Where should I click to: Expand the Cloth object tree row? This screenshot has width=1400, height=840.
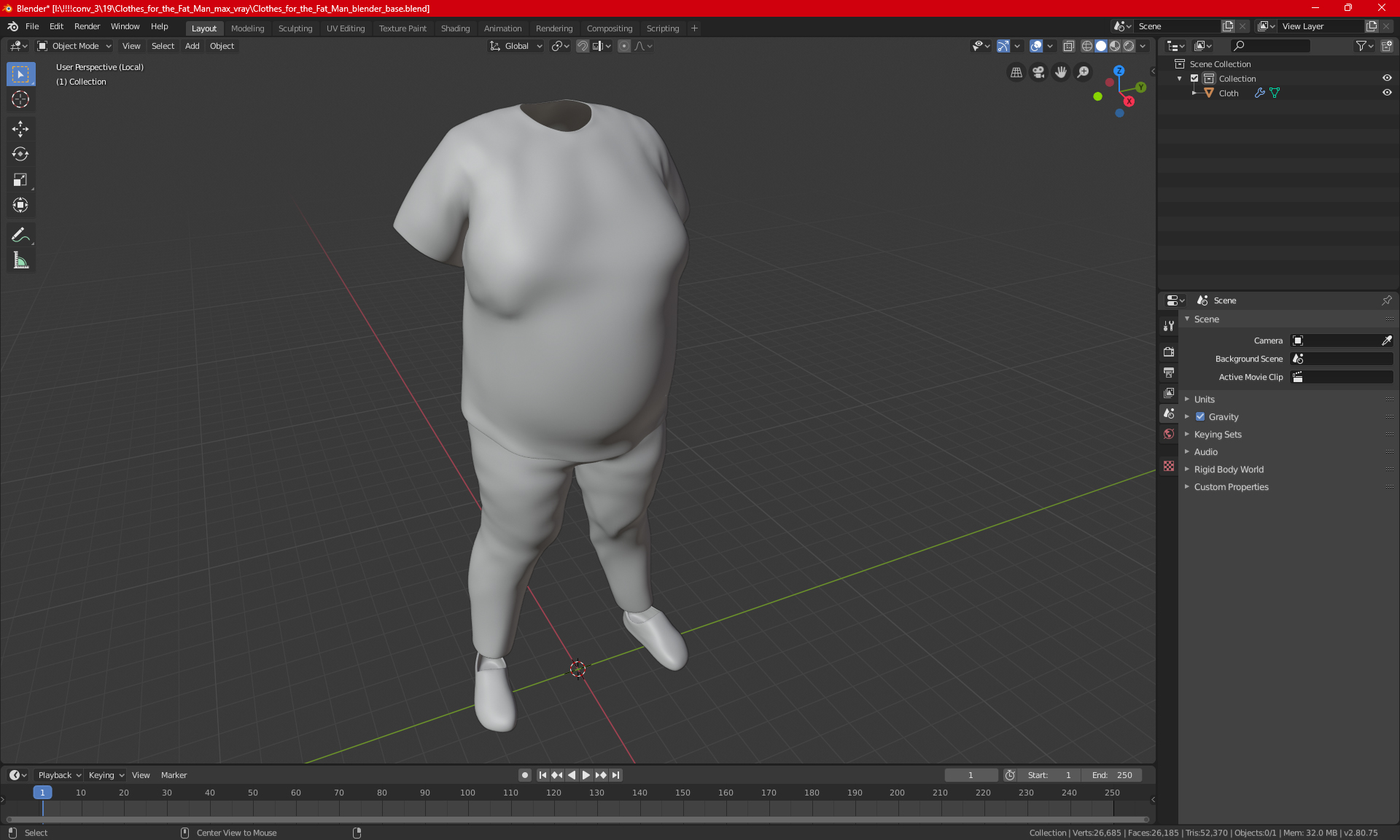click(1194, 93)
